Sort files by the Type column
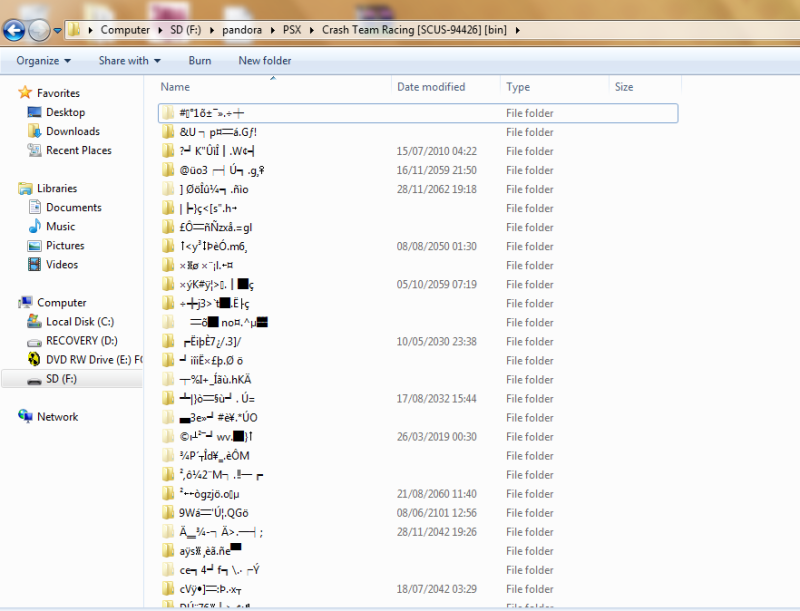The image size is (800, 611). [518, 87]
